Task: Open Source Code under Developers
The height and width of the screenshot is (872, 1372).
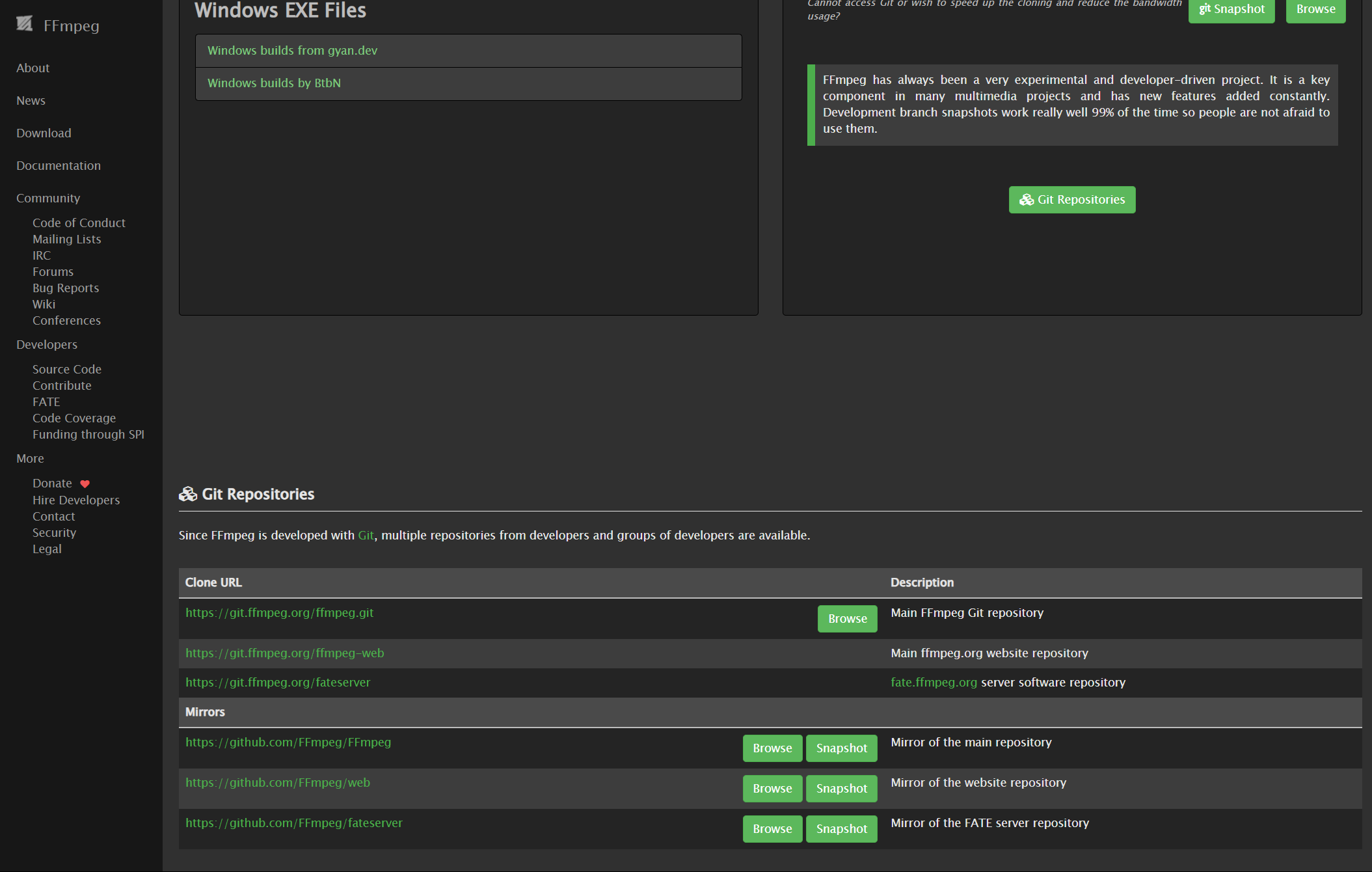Action: tap(67, 369)
